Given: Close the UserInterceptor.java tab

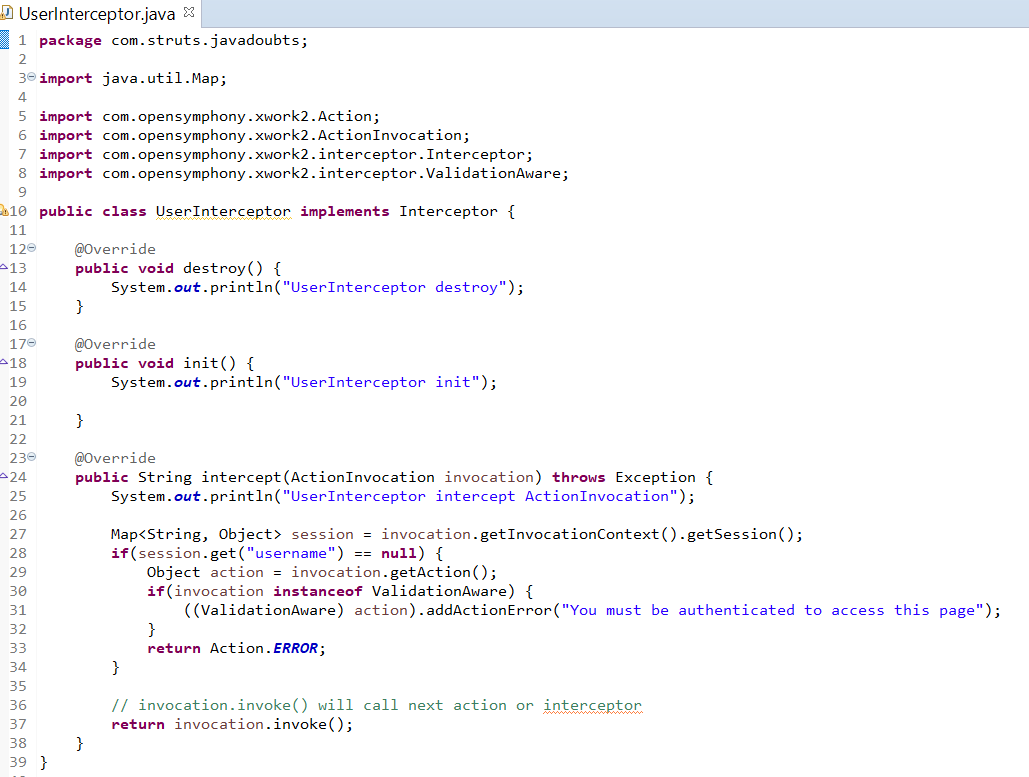Looking at the screenshot, I should tap(187, 14).
